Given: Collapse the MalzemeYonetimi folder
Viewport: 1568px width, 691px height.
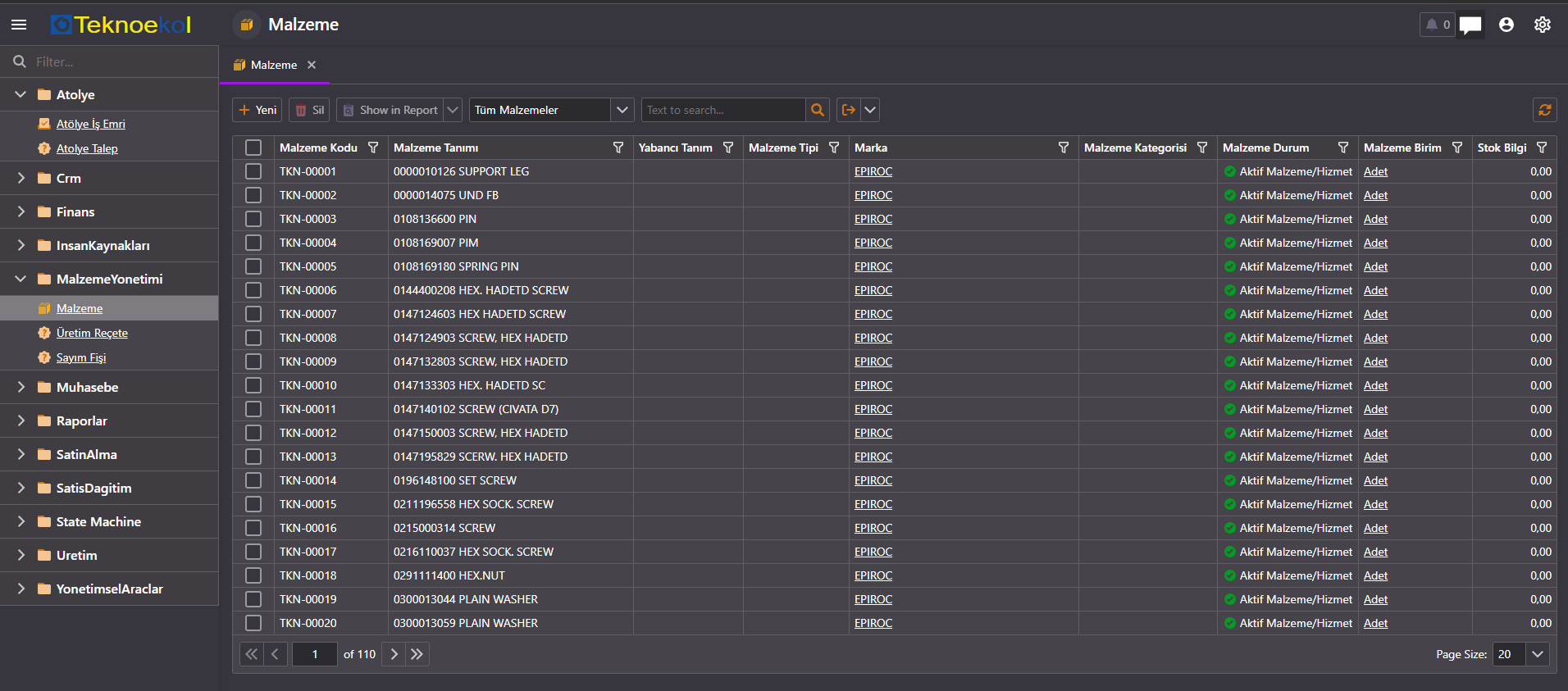Looking at the screenshot, I should coord(21,279).
